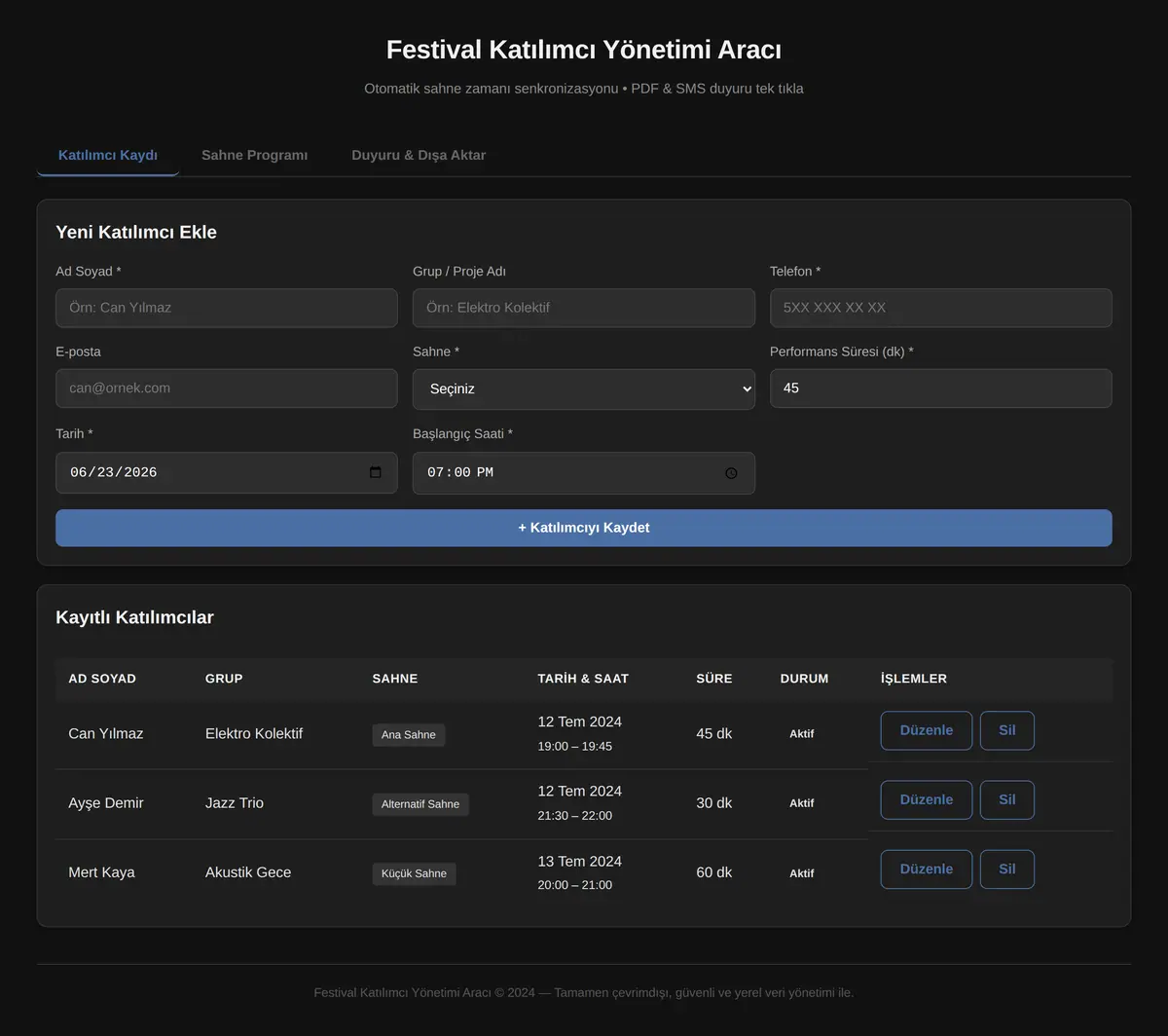
Task: Click the time range 20:00 – 21:00
Action: (575, 885)
